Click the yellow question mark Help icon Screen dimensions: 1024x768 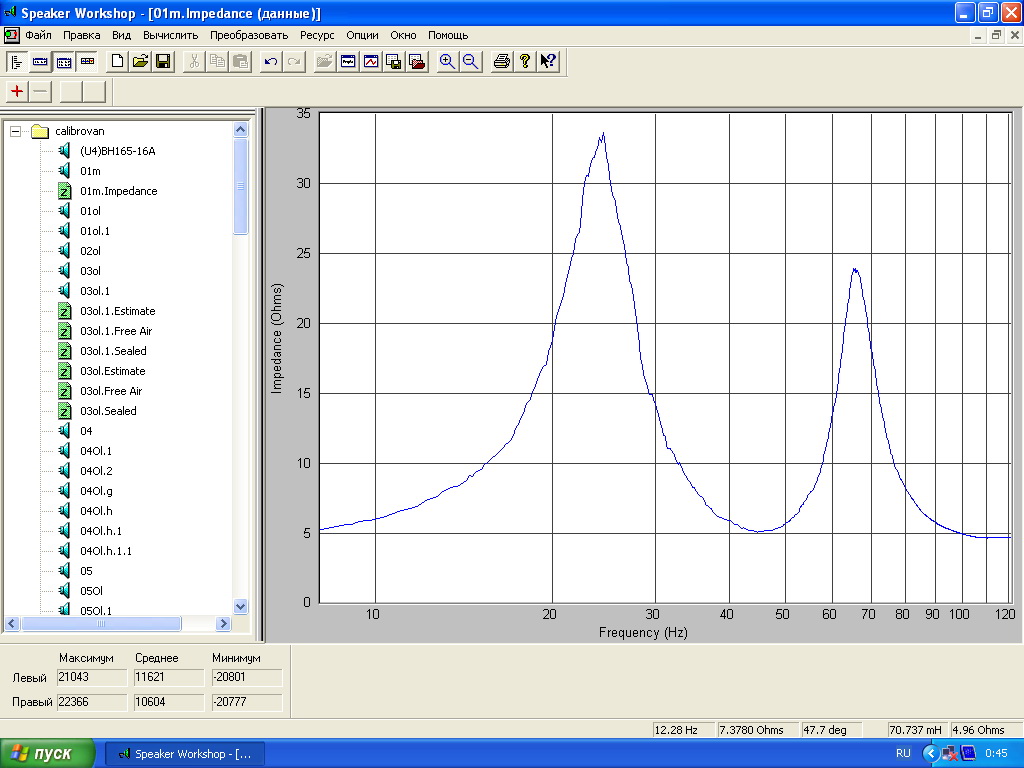pyautogui.click(x=525, y=62)
